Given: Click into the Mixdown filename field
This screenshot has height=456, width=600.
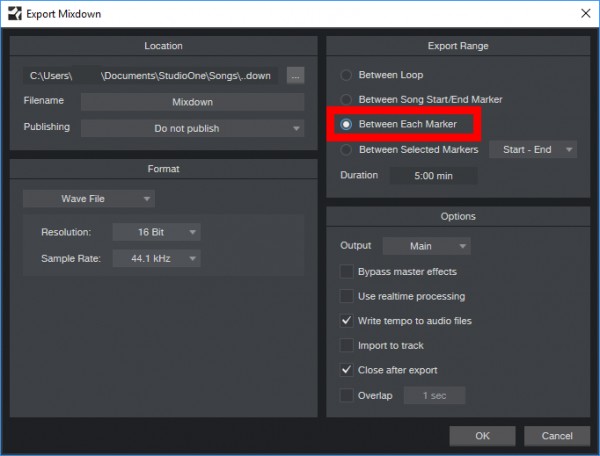Looking at the screenshot, I should point(192,102).
